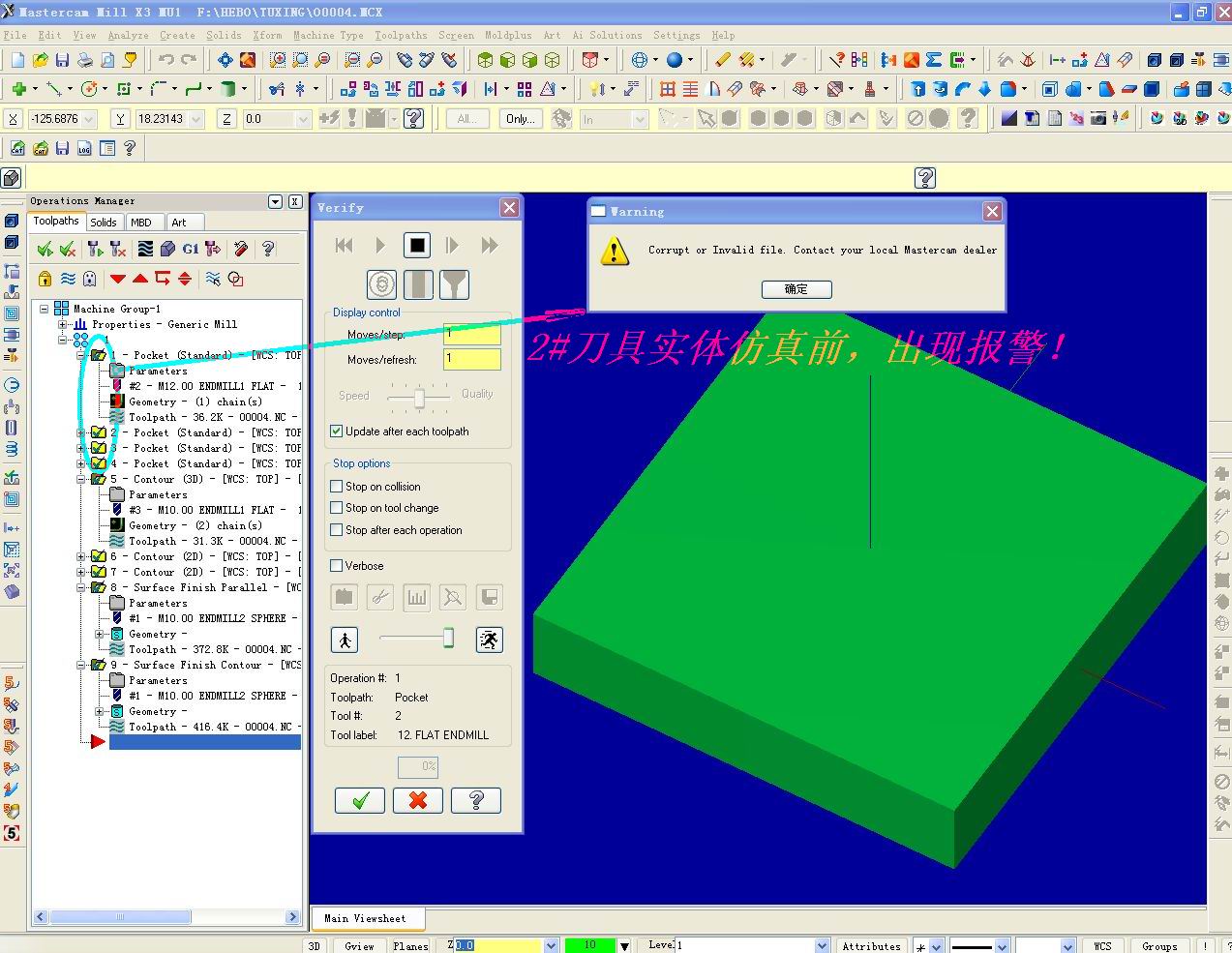
Task: Click the G1 Post selected operations icon
Action: [191, 250]
